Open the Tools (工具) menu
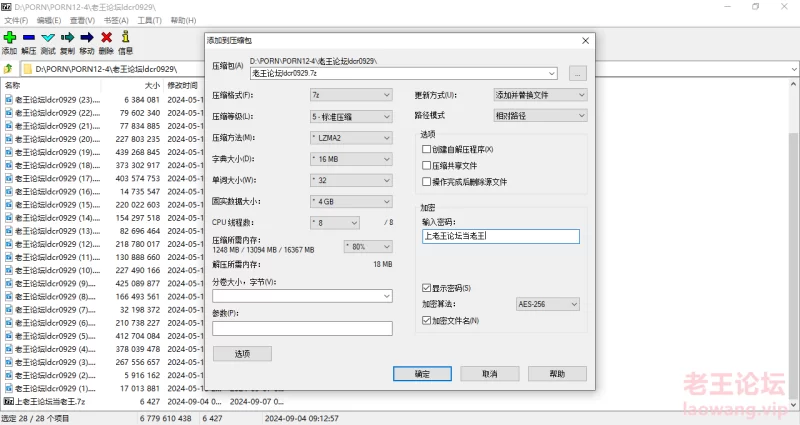 coord(149,20)
